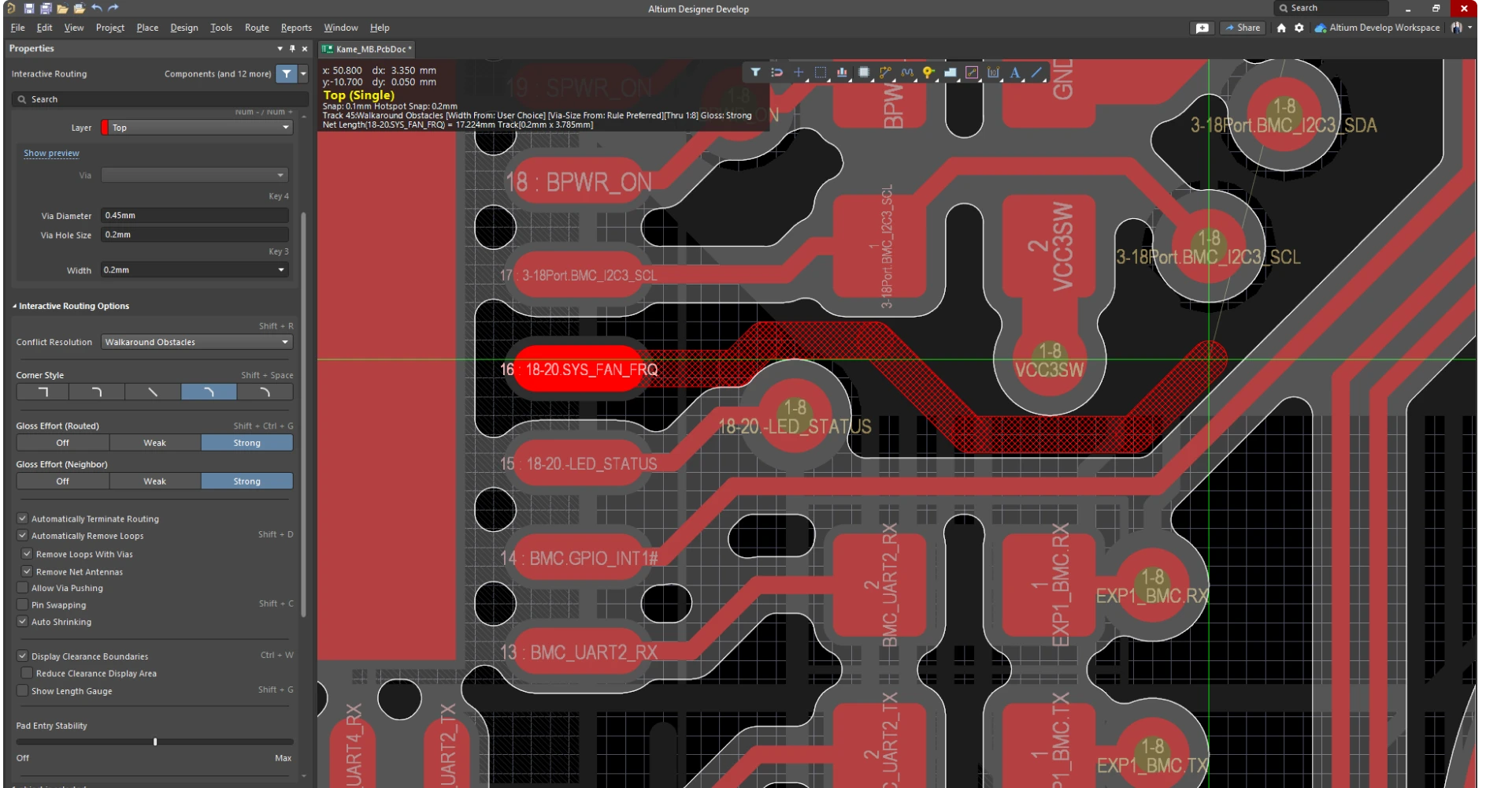Switch to the Kame_MB.PcbDoc tab
Viewport: 1512px width, 788px height.
click(366, 49)
